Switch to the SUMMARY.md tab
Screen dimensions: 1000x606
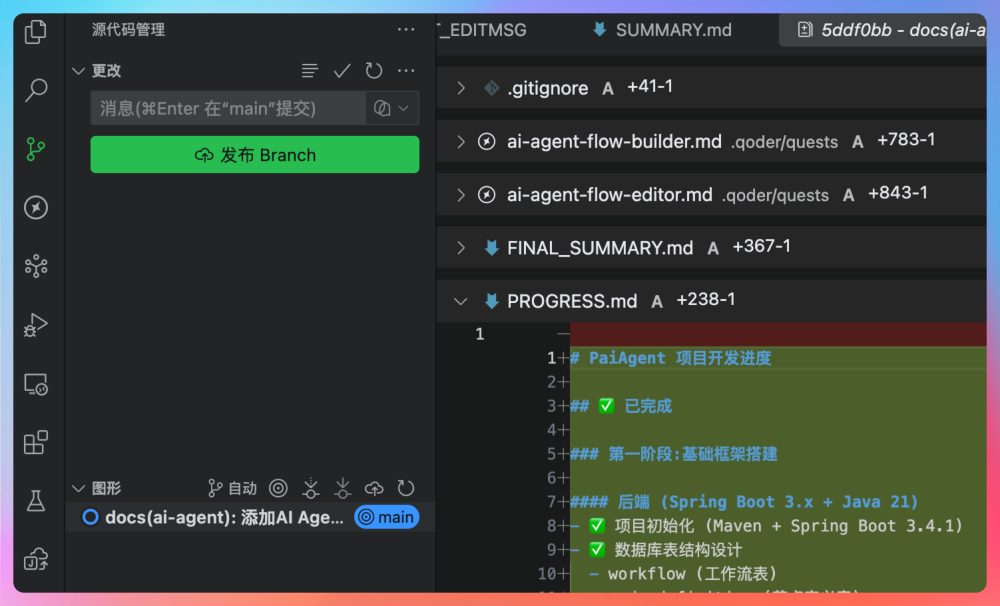tap(672, 30)
